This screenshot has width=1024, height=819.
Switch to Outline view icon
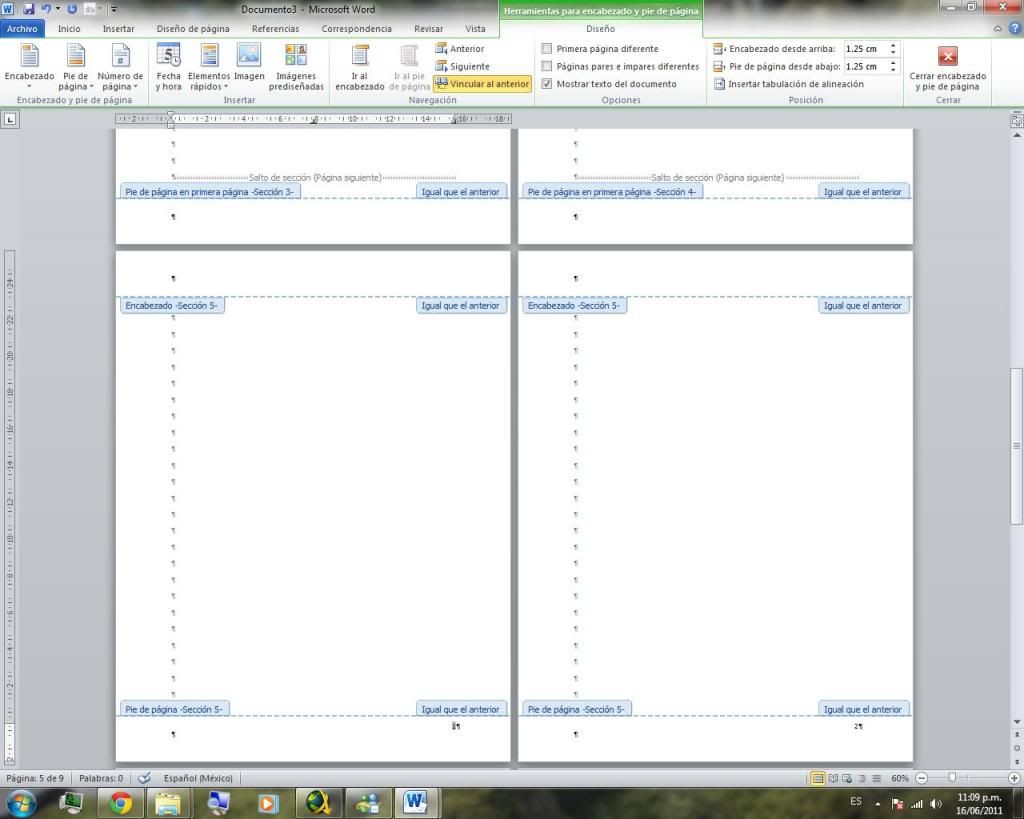coord(861,778)
